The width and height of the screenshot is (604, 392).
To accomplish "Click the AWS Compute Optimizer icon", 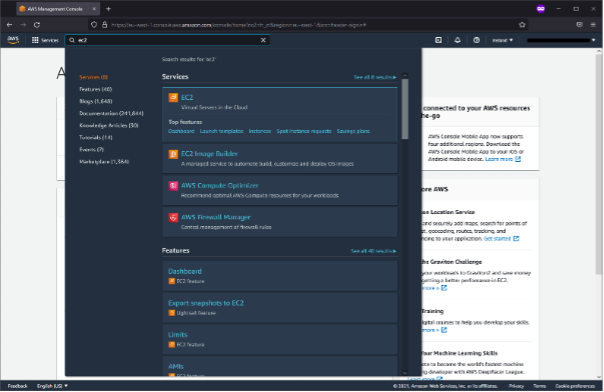I will pyautogui.click(x=173, y=186).
